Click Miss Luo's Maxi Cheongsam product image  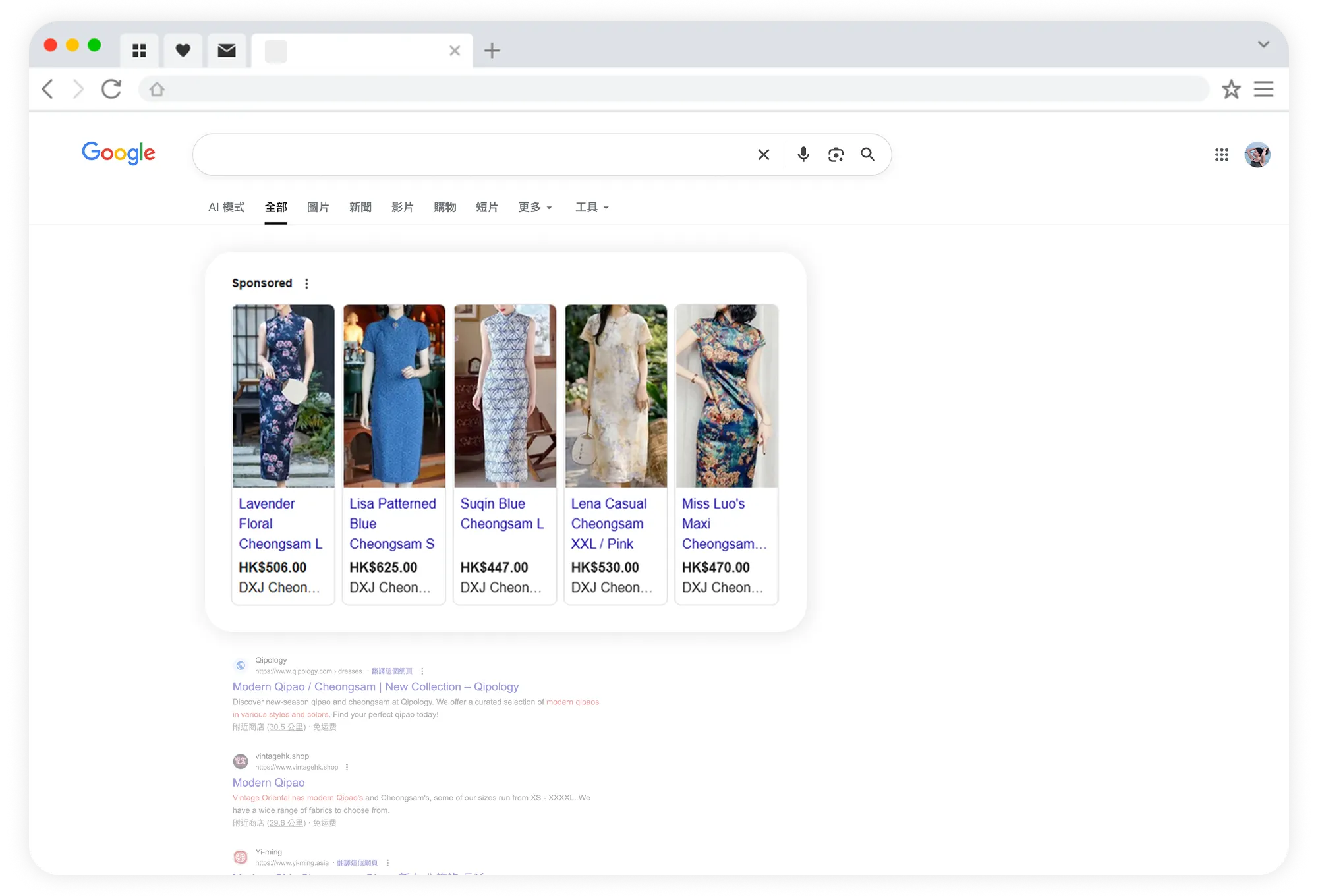[x=726, y=395]
